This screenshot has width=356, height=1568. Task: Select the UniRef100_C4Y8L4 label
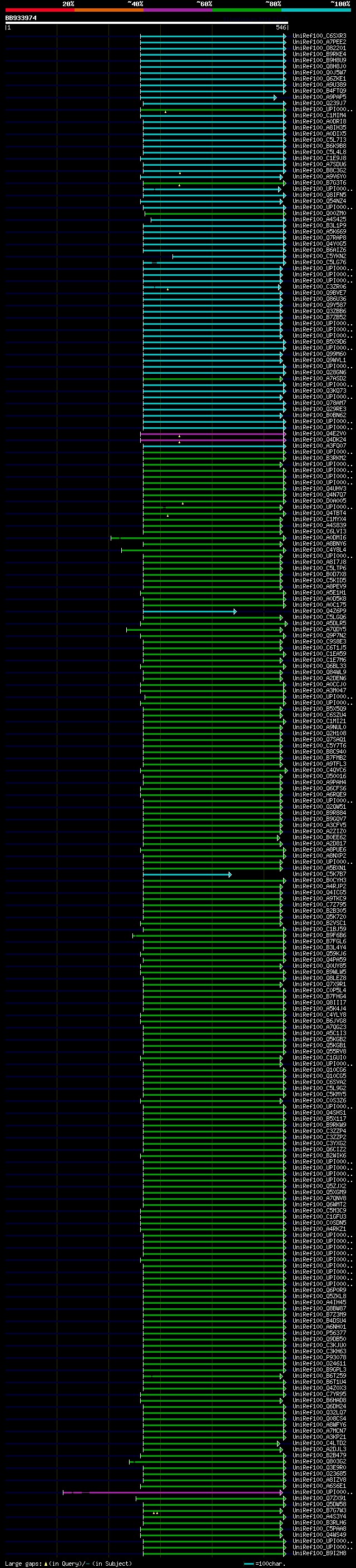pyautogui.click(x=319, y=550)
